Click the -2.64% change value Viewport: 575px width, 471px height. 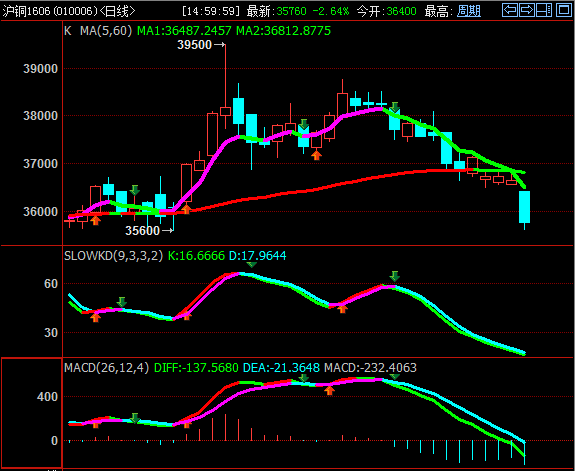point(331,11)
